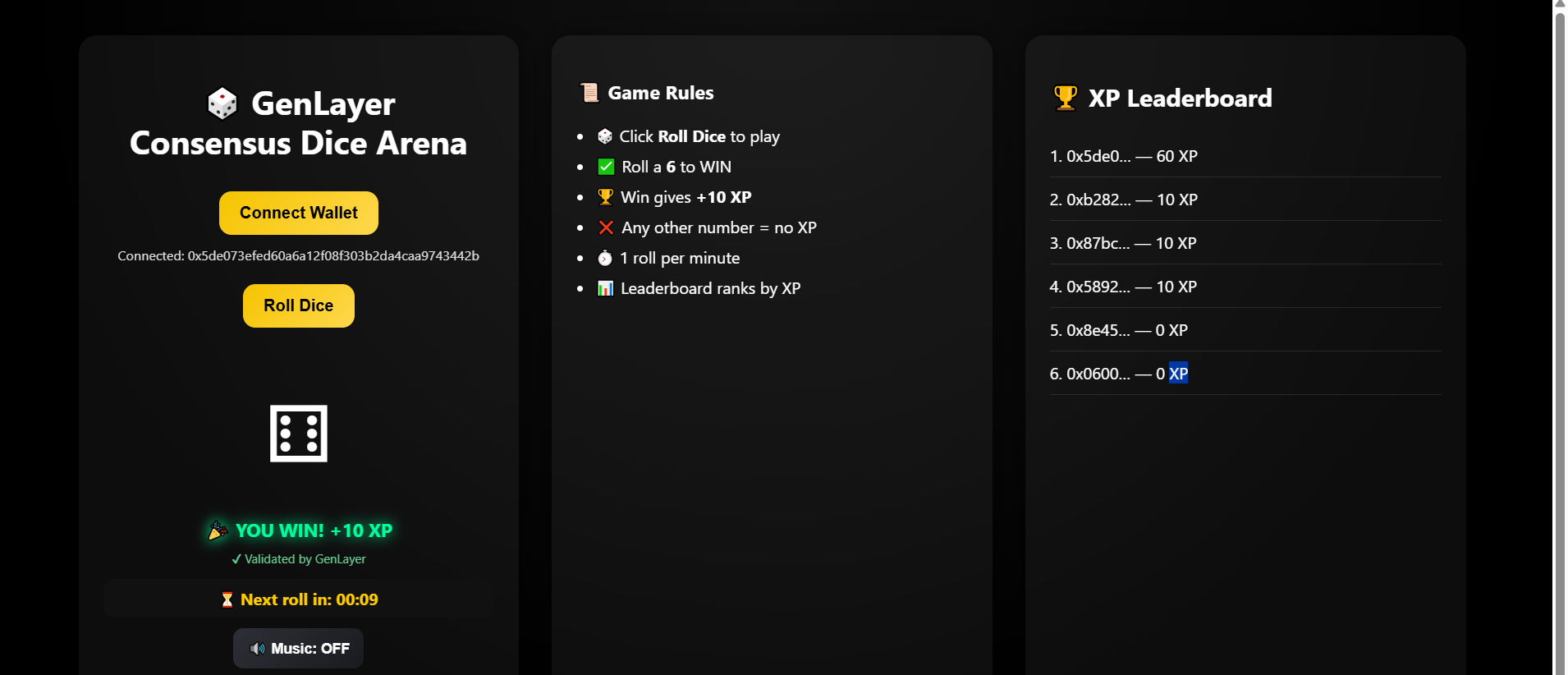Click the clock icon next to 1 roll per minute
Viewport: 1568px width, 675px height.
605,258
